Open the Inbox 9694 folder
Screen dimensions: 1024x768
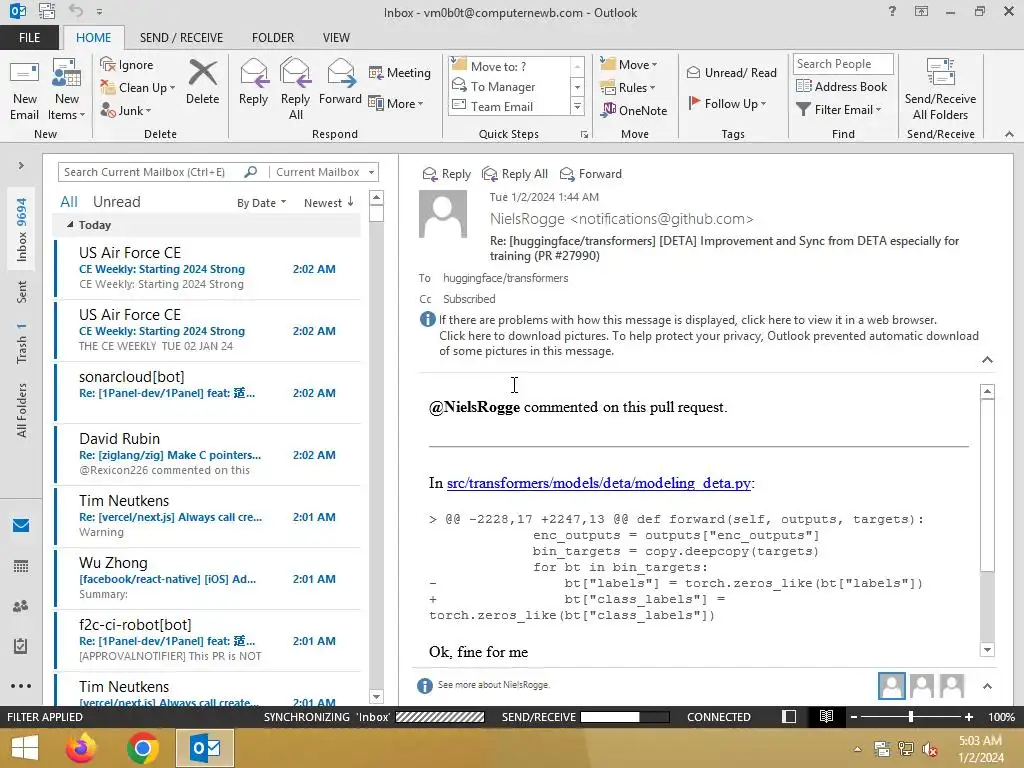coord(22,229)
